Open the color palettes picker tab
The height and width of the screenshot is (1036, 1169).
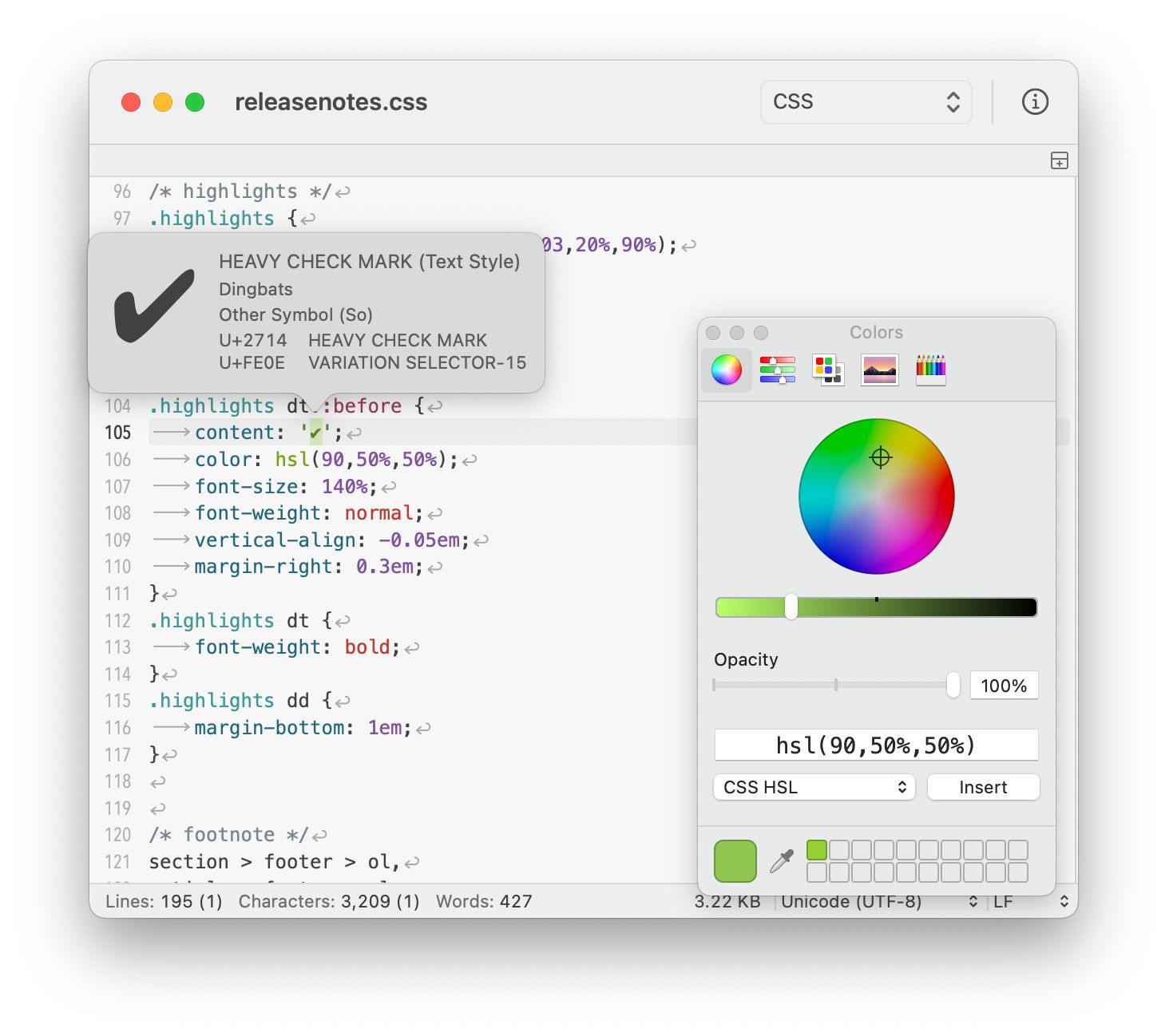click(x=828, y=370)
